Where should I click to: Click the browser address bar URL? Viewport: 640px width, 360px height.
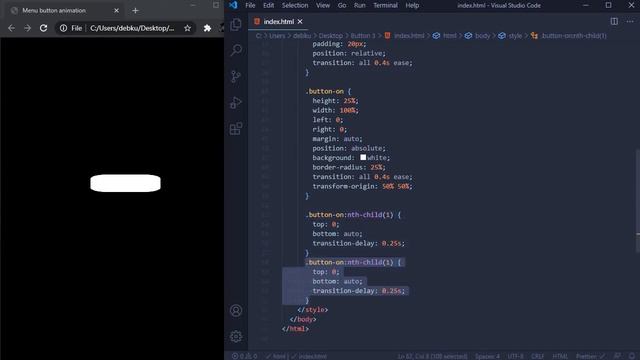pos(132,28)
